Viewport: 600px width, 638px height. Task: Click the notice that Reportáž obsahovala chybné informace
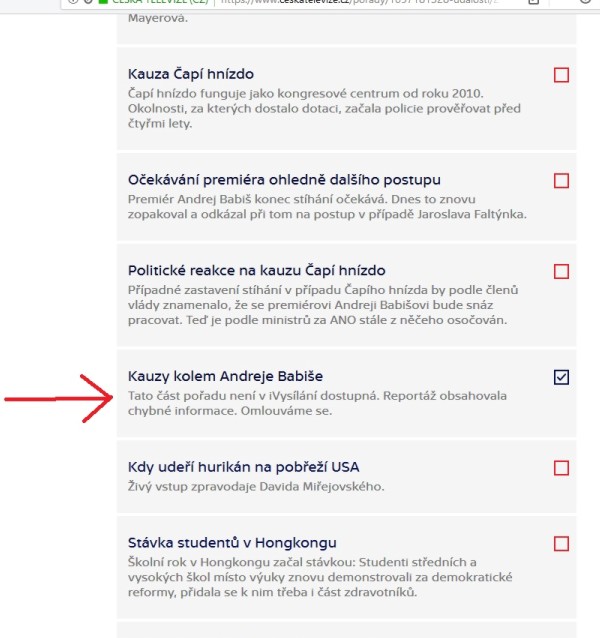tap(317, 403)
